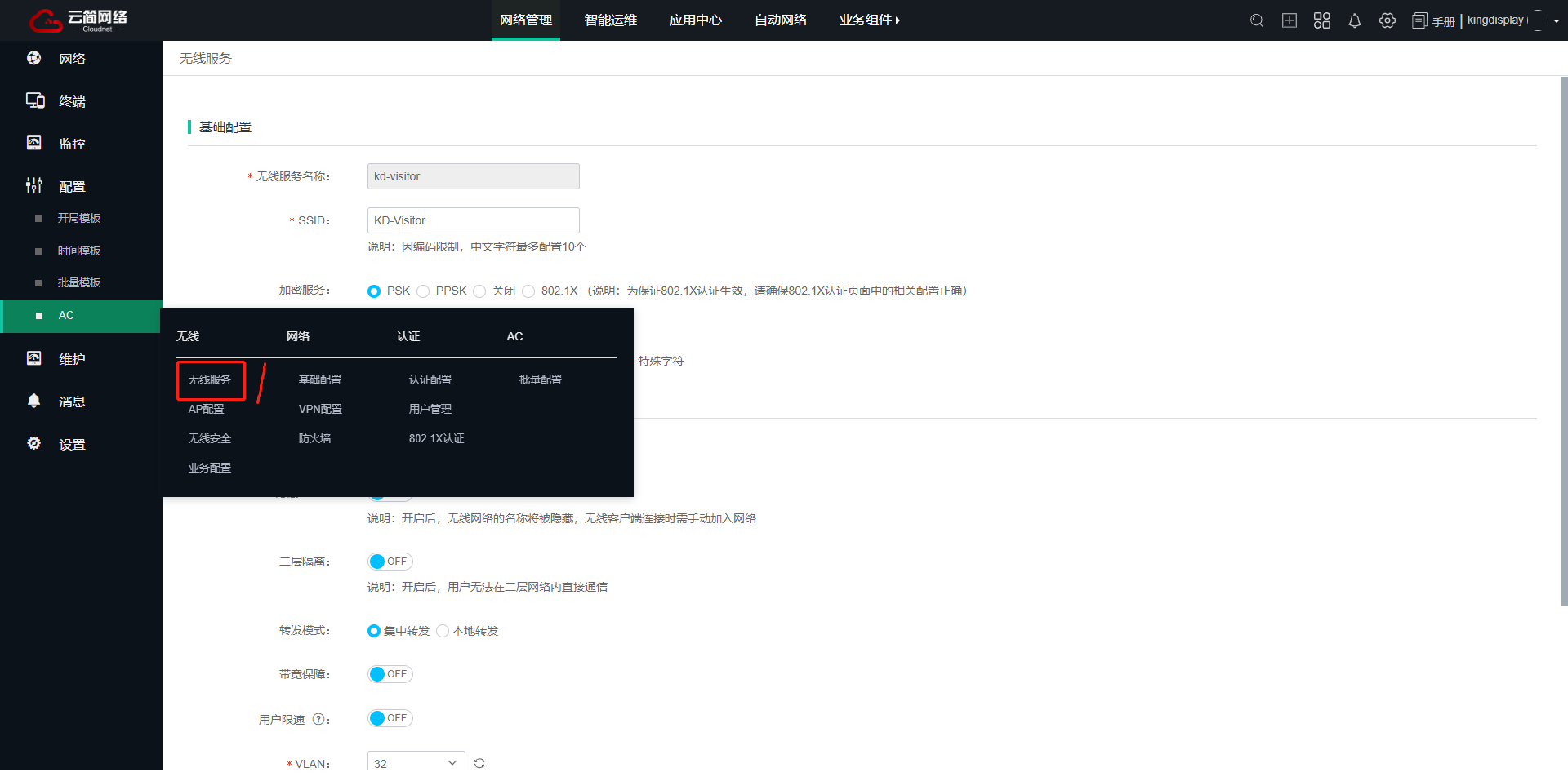Screen dimensions: 1568x777
Task: Click the page vertical scrollbar
Action: point(1564,341)
